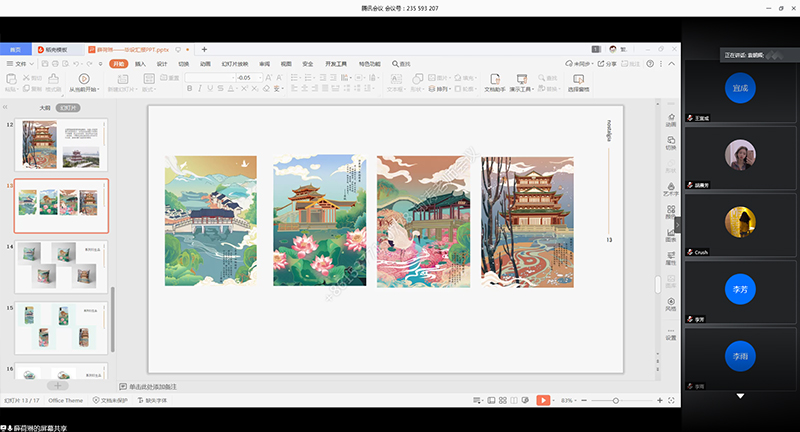Click the add new slide plus button
This screenshot has height=432, width=800.
[58, 384]
